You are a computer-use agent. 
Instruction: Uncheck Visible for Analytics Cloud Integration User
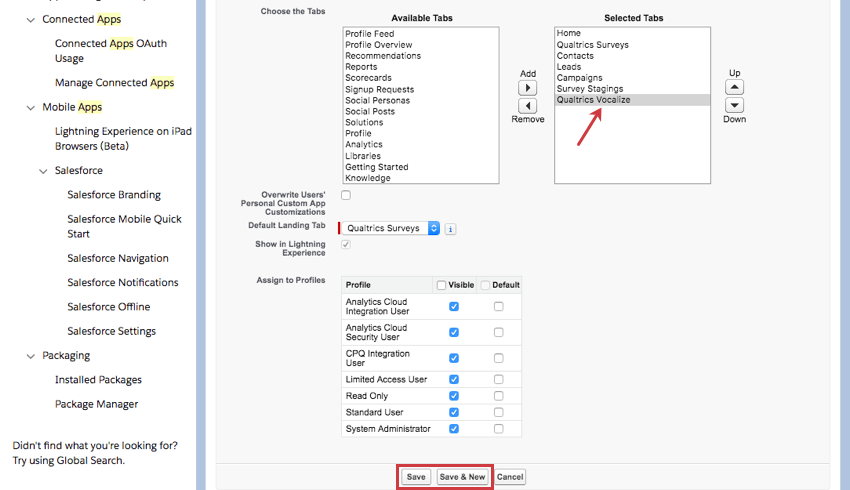[454, 306]
